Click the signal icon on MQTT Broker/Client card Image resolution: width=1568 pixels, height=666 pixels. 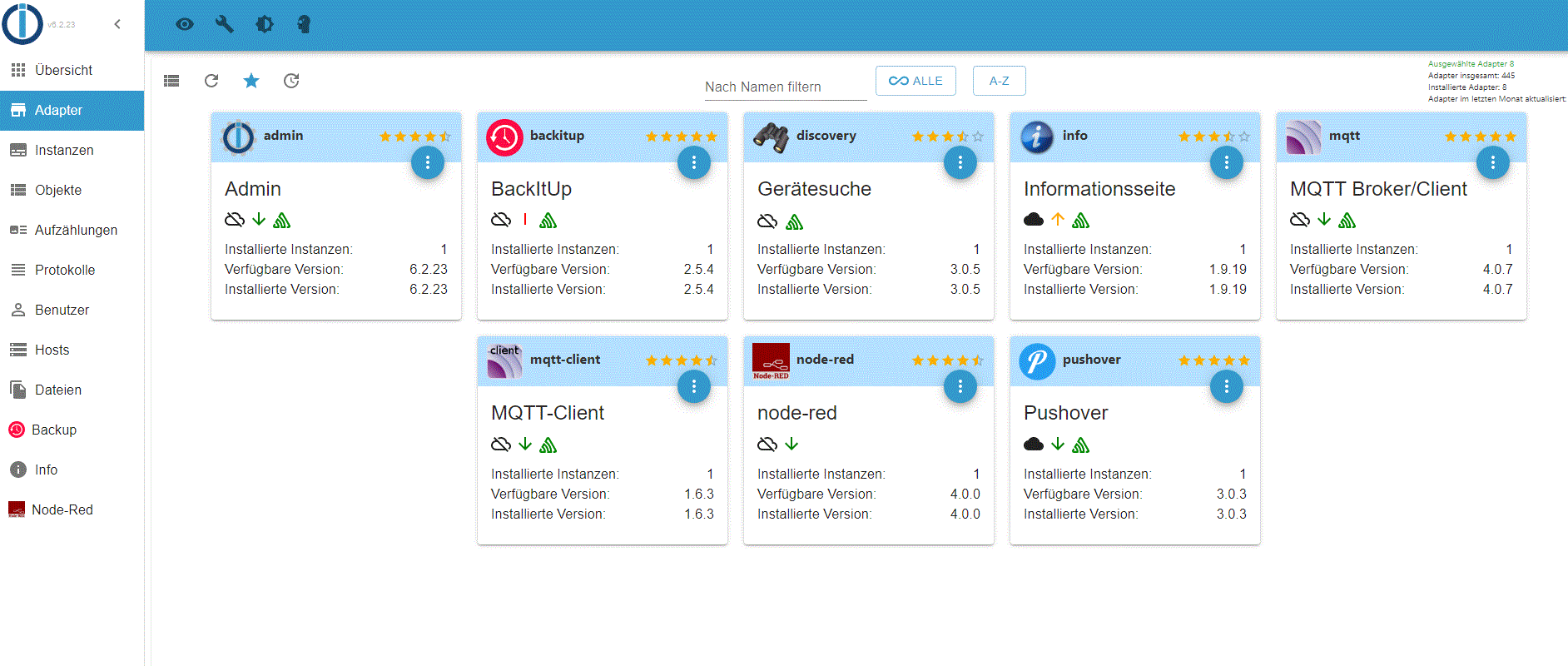1347,220
